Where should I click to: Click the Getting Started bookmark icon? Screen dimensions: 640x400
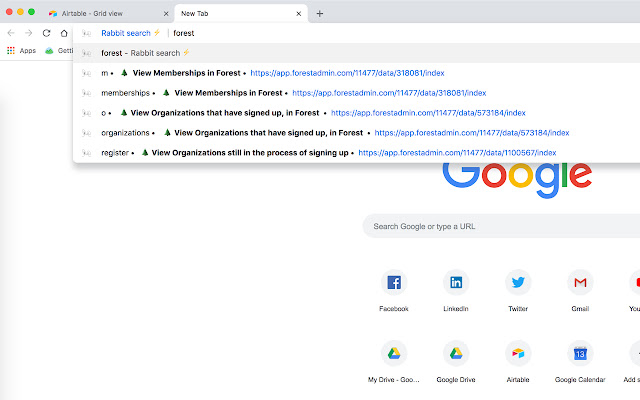49,51
